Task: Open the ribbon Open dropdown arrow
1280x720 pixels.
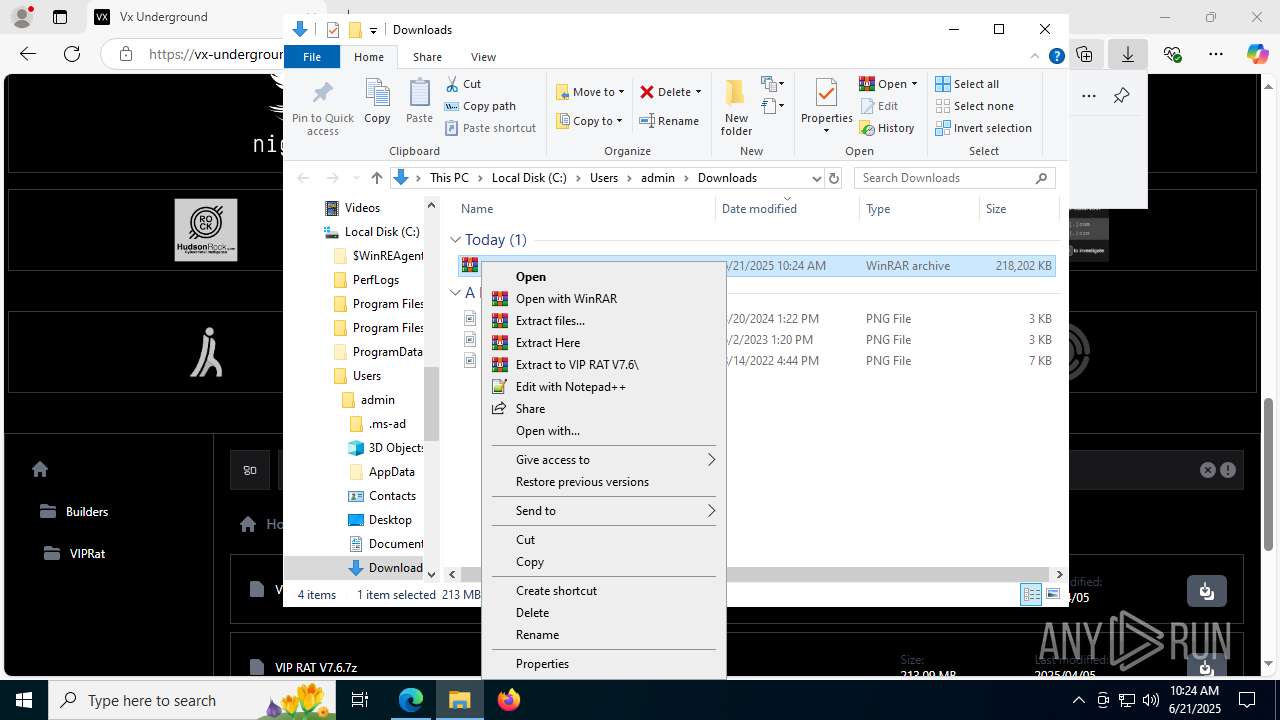Action: point(914,84)
